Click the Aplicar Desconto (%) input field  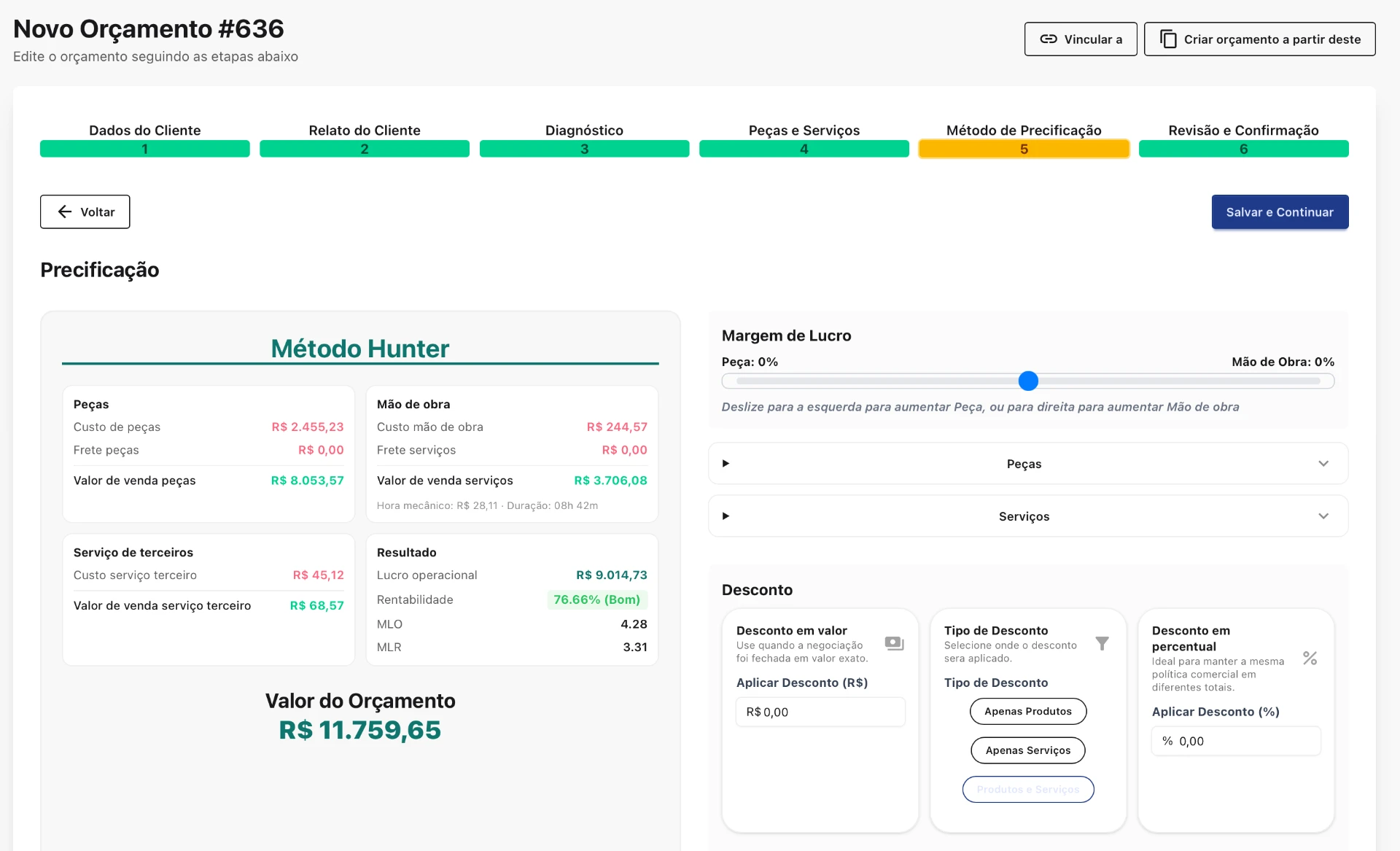click(x=1236, y=741)
